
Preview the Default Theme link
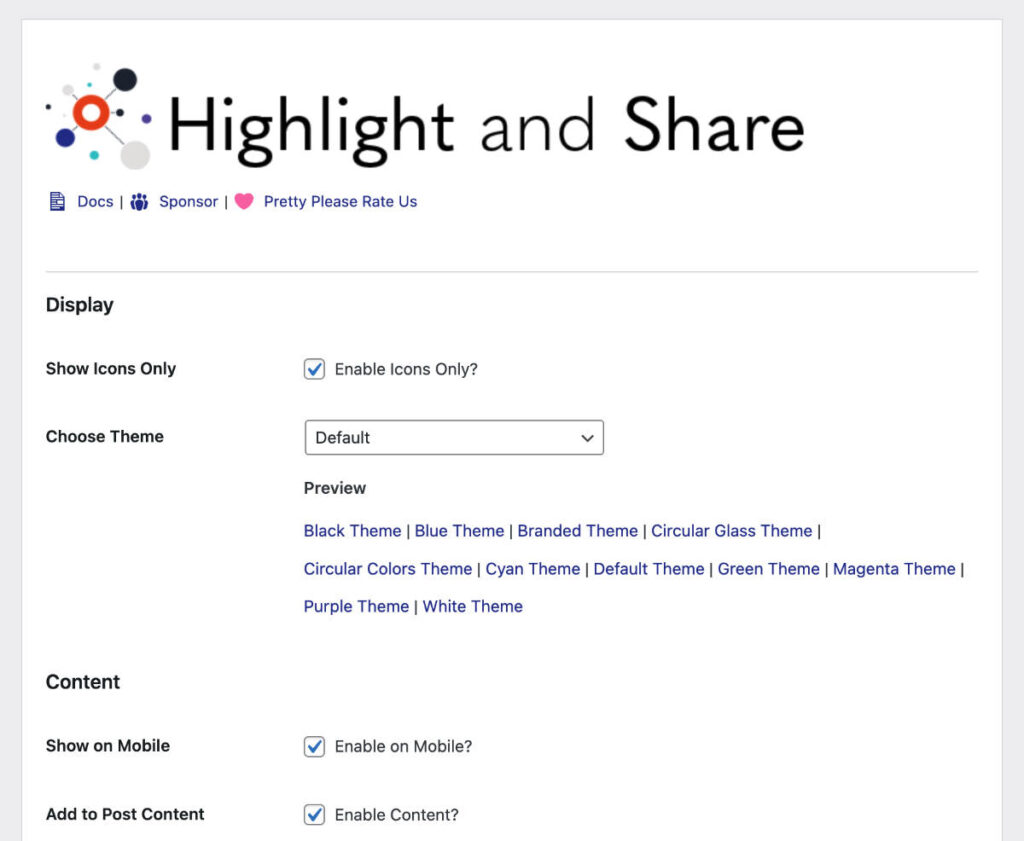point(649,569)
